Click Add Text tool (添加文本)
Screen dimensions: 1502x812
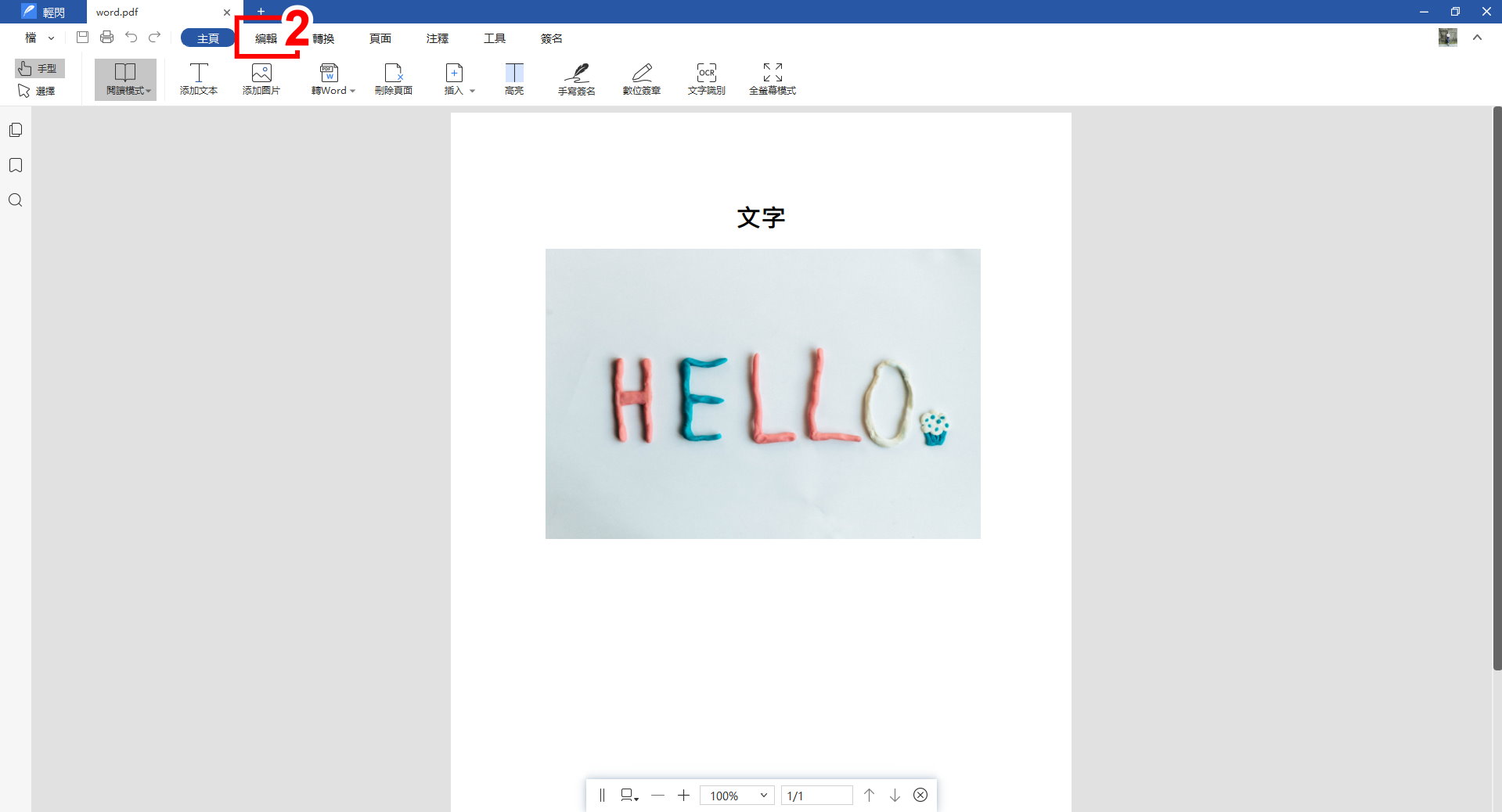199,80
